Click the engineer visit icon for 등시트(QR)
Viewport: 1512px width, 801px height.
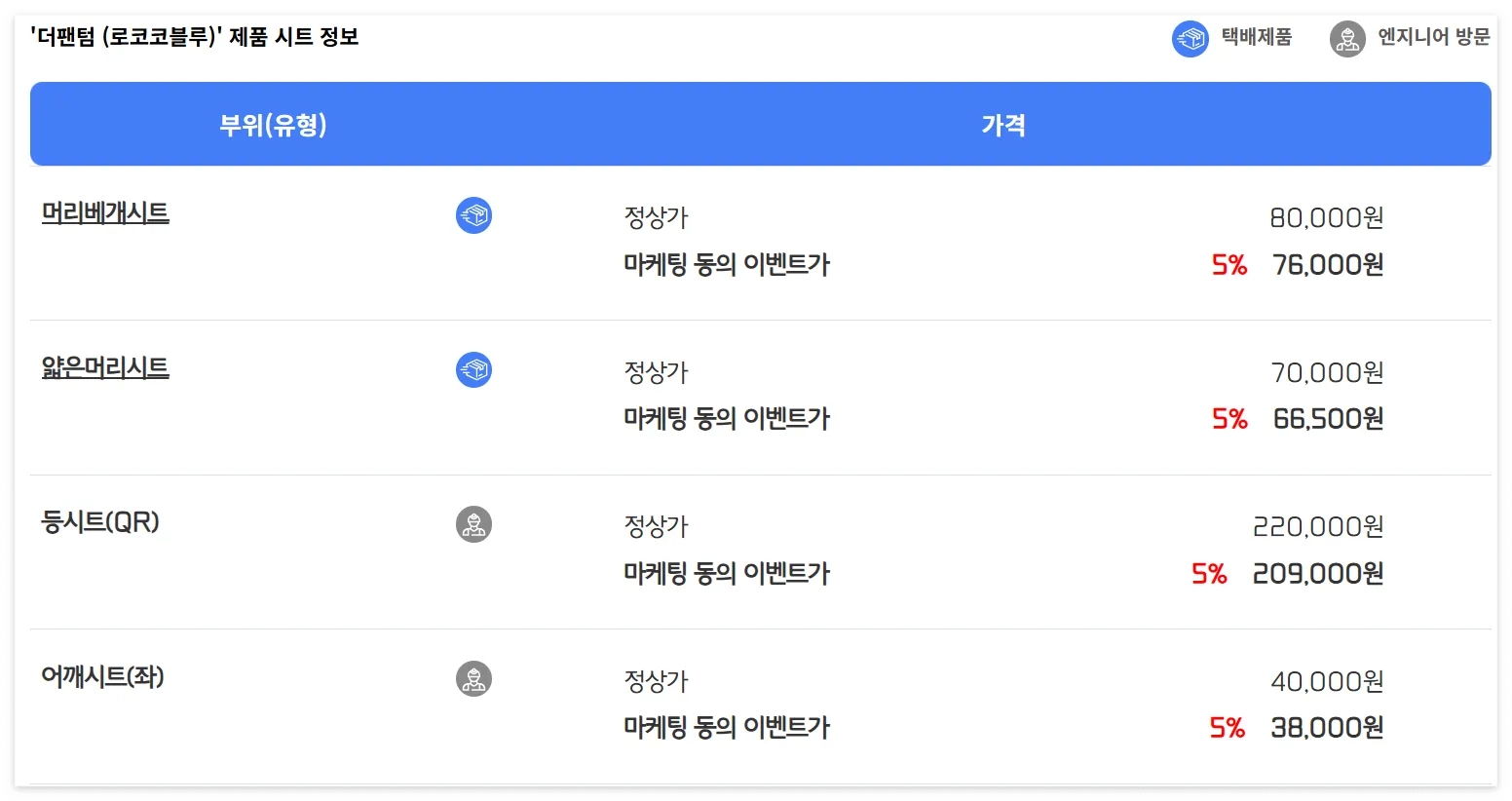coord(474,523)
